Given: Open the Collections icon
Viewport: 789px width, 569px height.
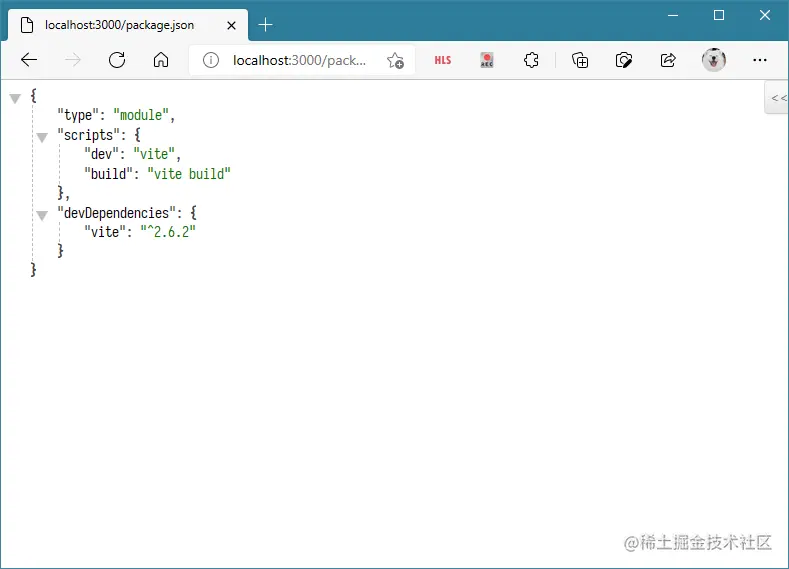Looking at the screenshot, I should click(x=580, y=60).
